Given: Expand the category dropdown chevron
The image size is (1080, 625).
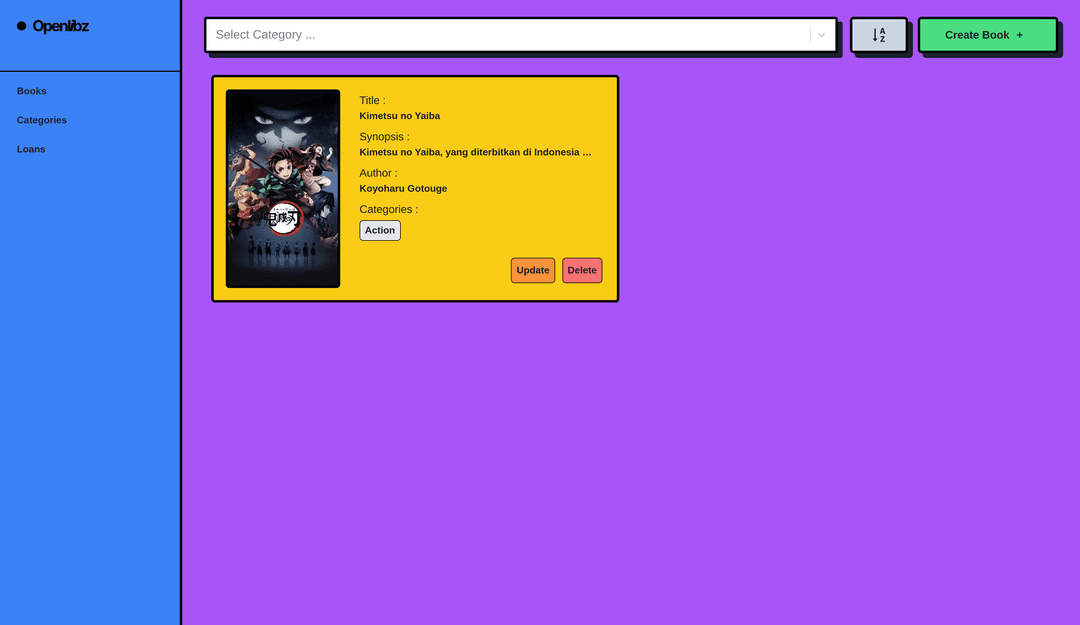Looking at the screenshot, I should (822, 35).
